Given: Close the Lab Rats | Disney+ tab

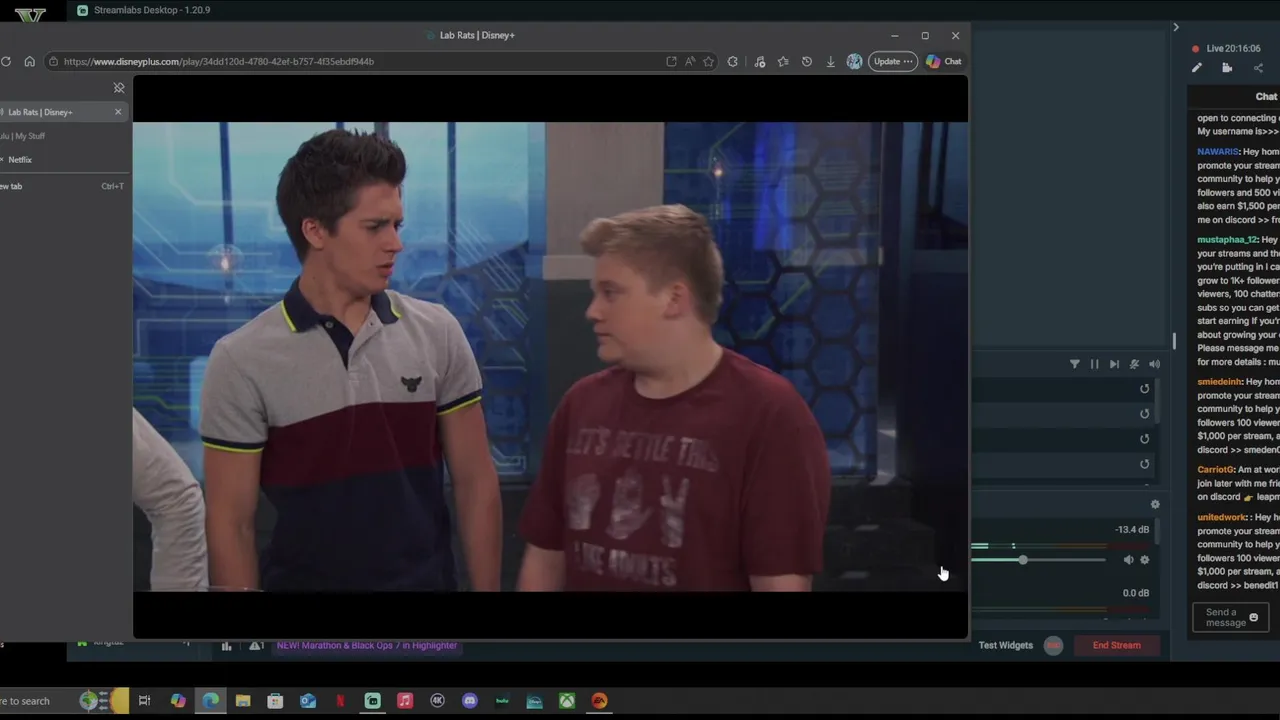Looking at the screenshot, I should coord(118,112).
